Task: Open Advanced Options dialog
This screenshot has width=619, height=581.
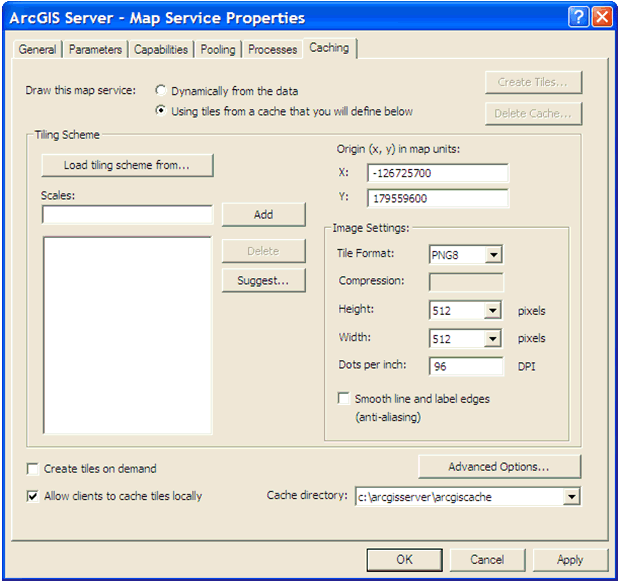Action: pyautogui.click(x=499, y=467)
